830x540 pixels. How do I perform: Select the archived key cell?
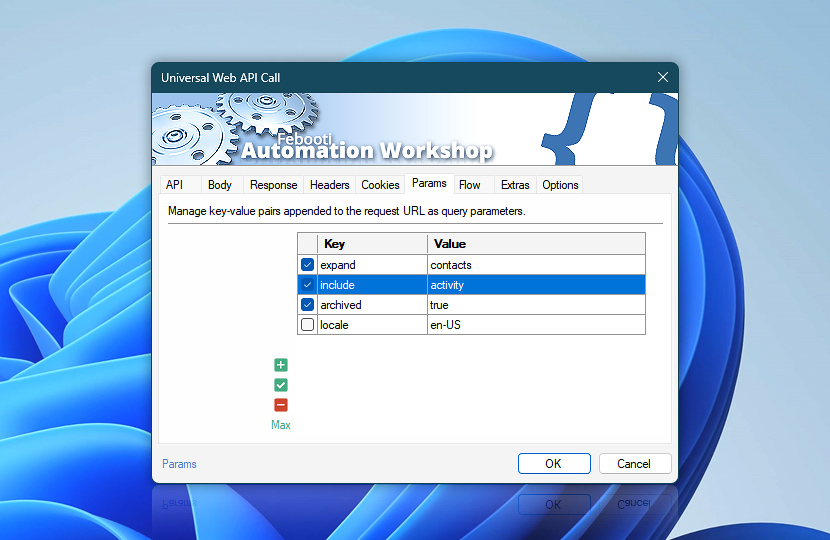point(372,305)
